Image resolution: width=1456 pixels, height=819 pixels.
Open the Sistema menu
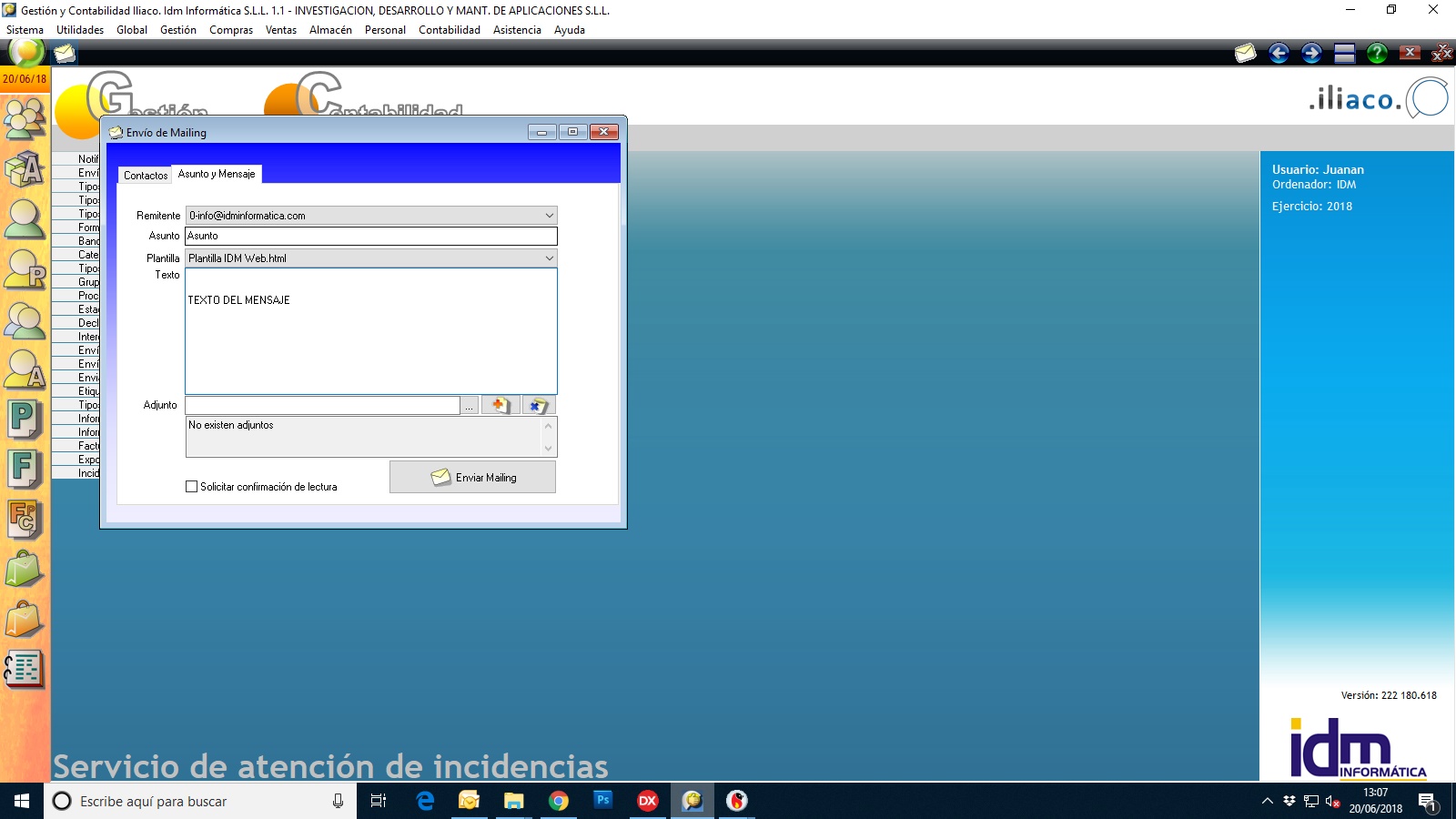[25, 30]
